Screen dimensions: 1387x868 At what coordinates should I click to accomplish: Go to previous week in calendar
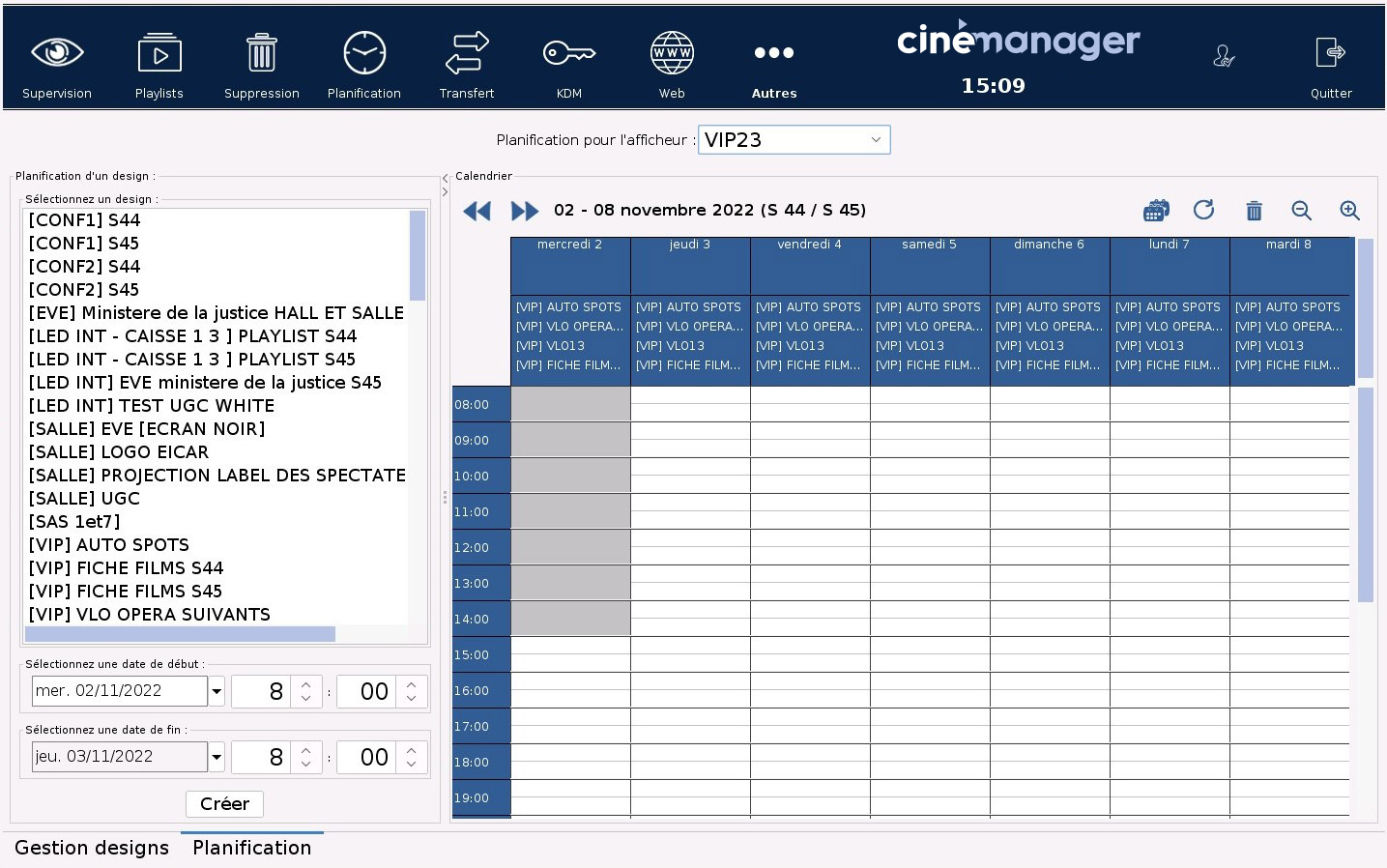(x=477, y=211)
